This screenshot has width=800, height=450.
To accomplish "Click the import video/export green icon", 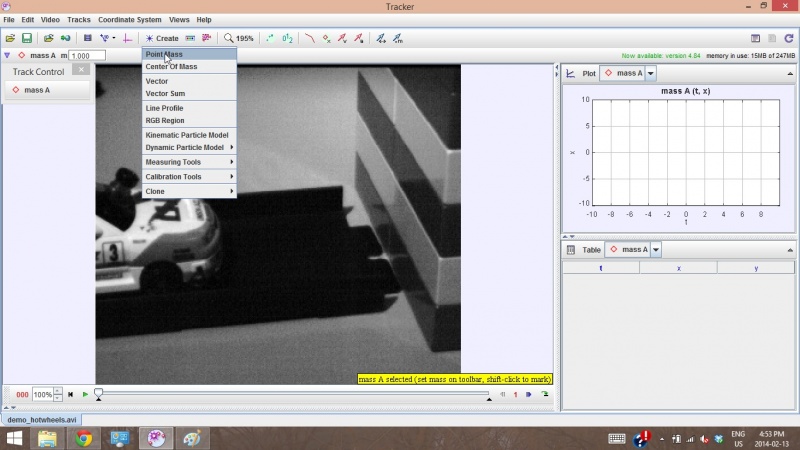I will click(65, 38).
